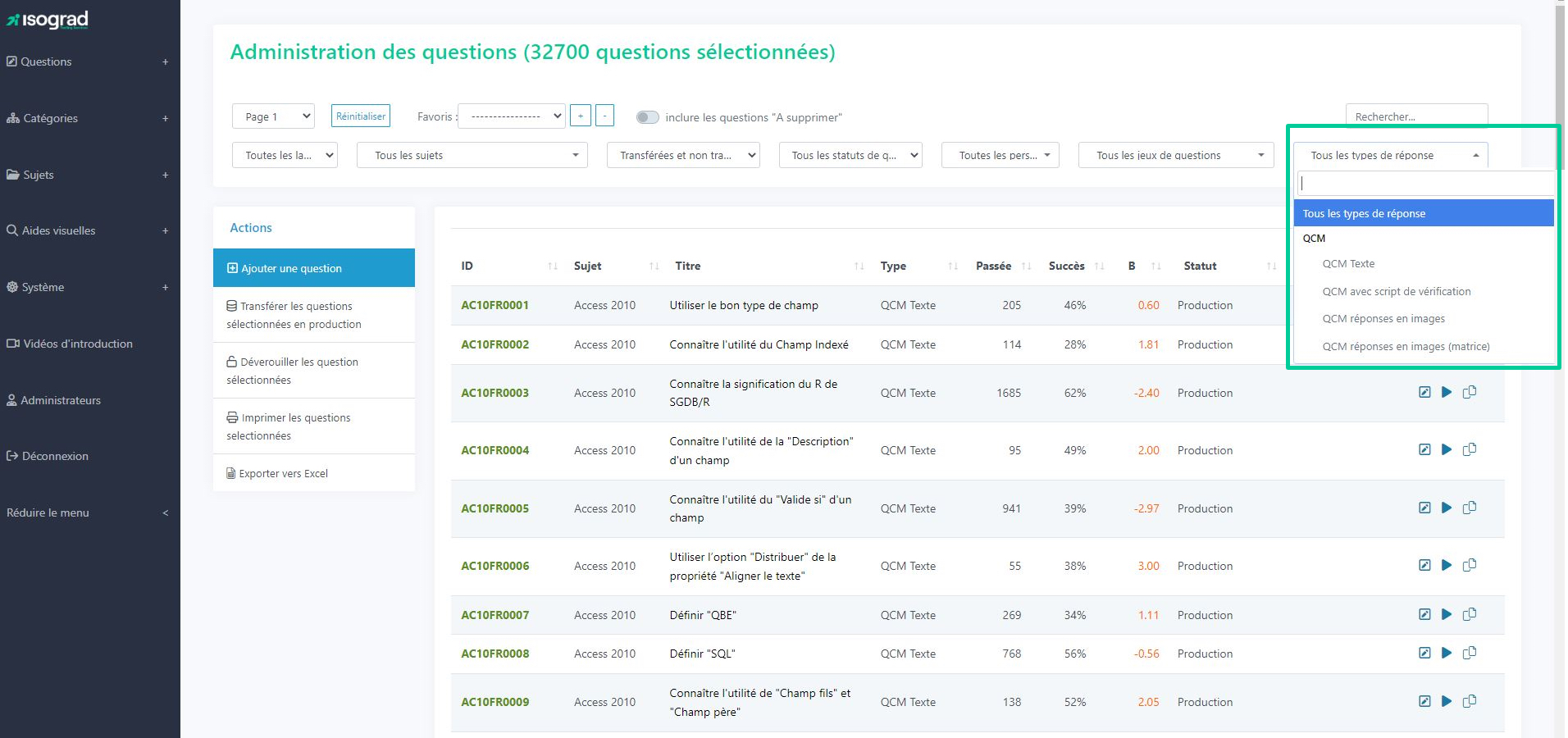Image resolution: width=1568 pixels, height=738 pixels.
Task: Sort table by ID column
Action: point(508,266)
